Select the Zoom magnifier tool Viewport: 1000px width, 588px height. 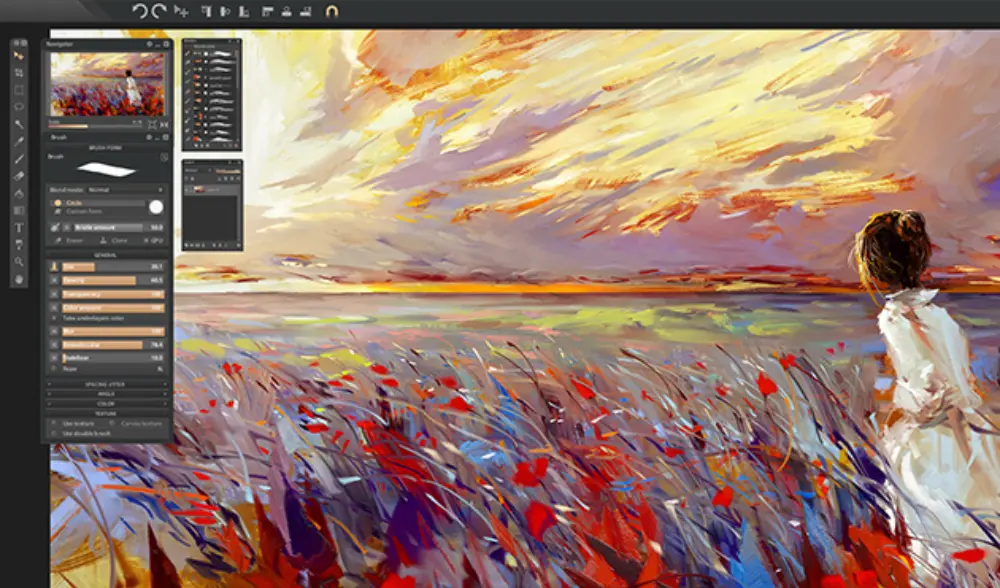pyautogui.click(x=19, y=262)
